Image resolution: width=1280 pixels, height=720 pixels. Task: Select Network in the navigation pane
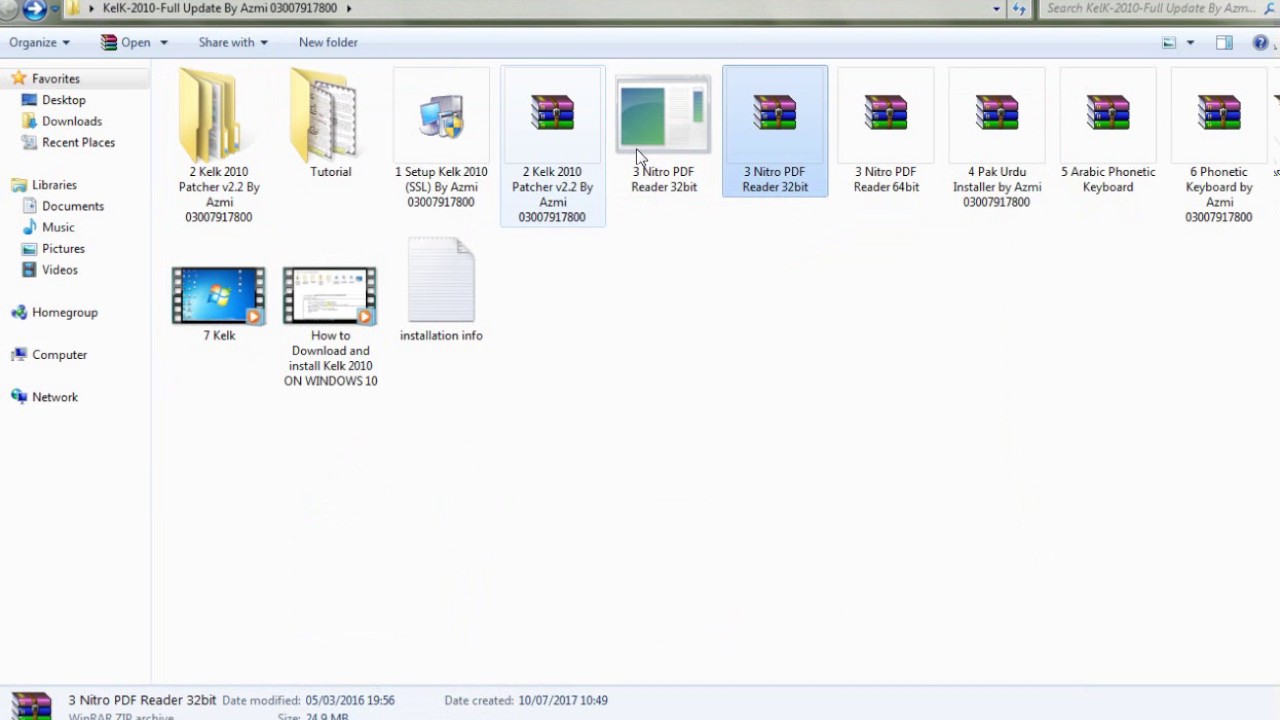54,397
